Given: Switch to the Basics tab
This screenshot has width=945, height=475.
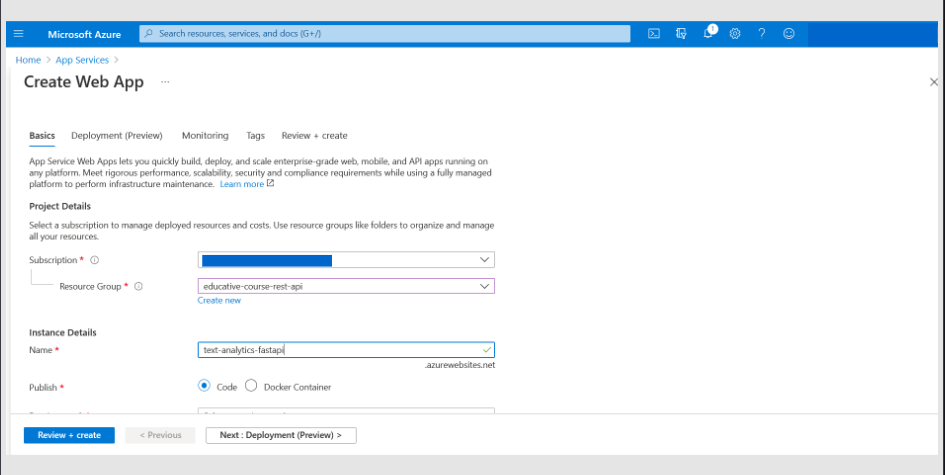Looking at the screenshot, I should pyautogui.click(x=42, y=136).
